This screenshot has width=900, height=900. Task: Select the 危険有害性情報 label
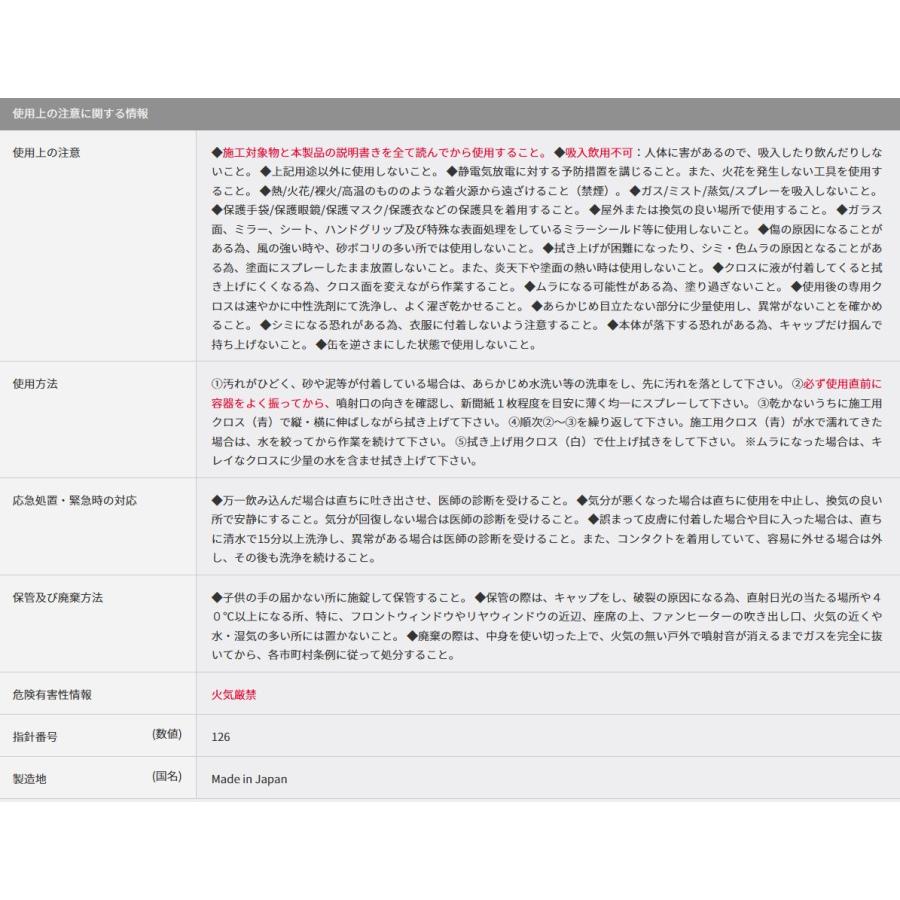[x=52, y=695]
